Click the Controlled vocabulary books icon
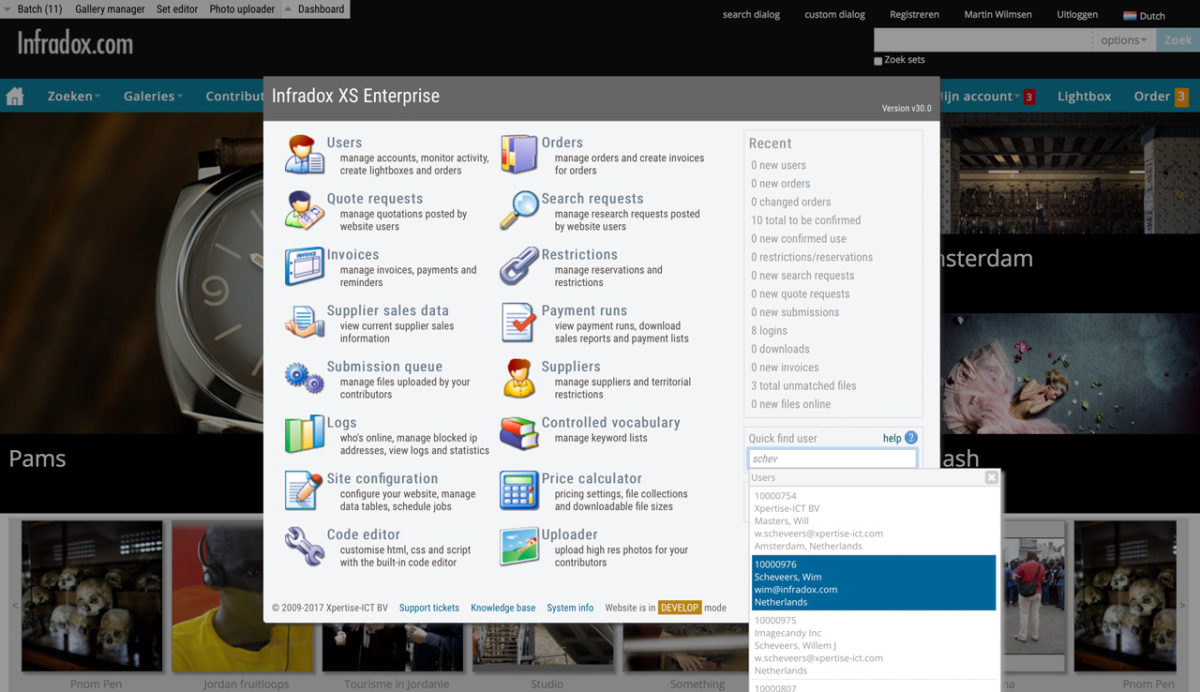This screenshot has width=1200, height=692. (519, 435)
